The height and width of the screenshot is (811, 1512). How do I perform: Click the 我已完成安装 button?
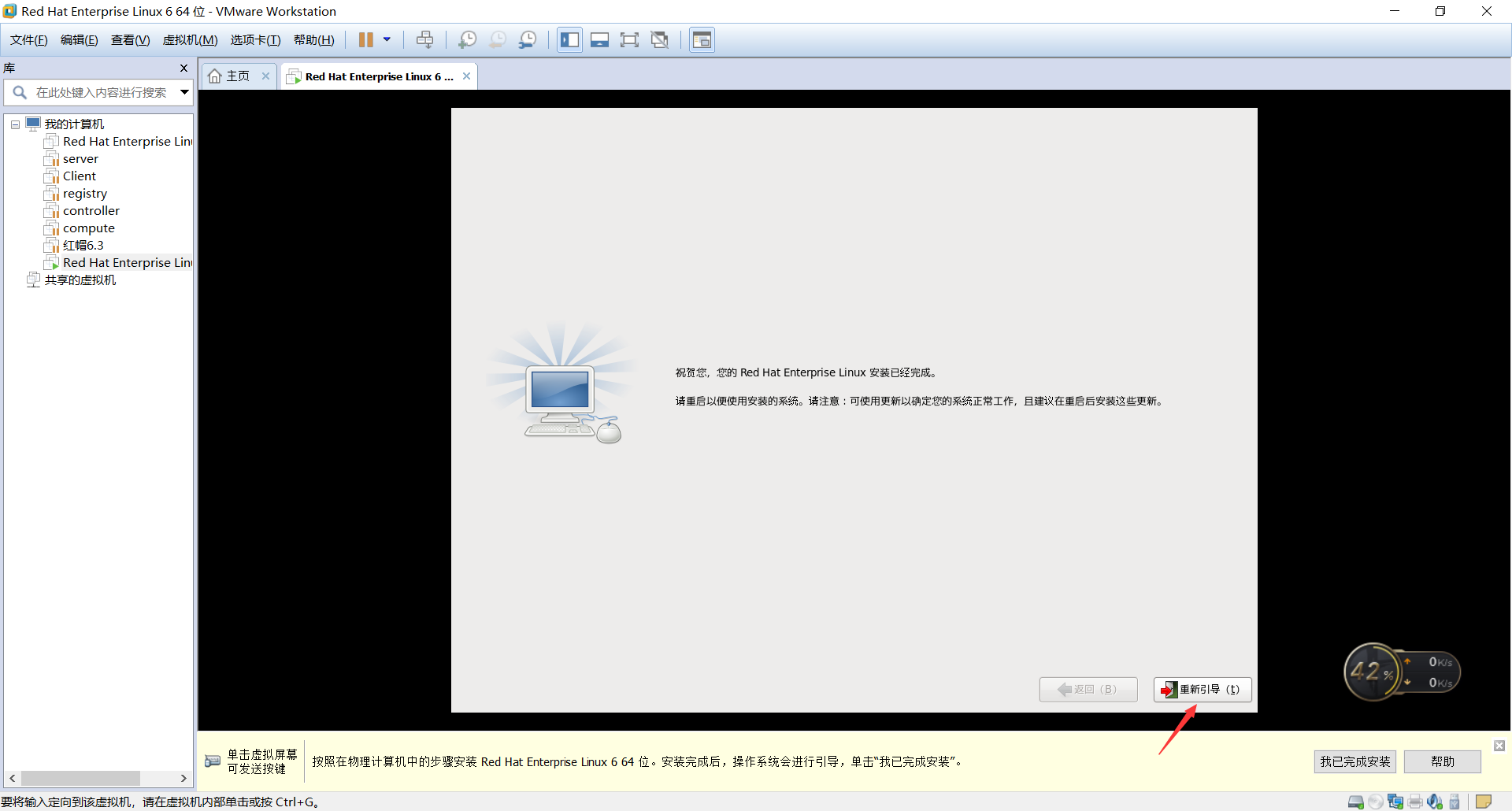(1355, 762)
